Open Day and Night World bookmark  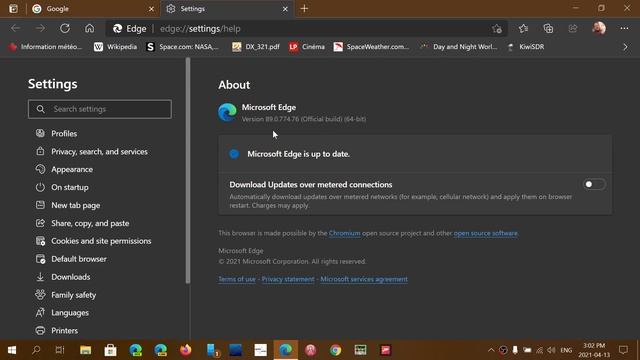coord(459,47)
